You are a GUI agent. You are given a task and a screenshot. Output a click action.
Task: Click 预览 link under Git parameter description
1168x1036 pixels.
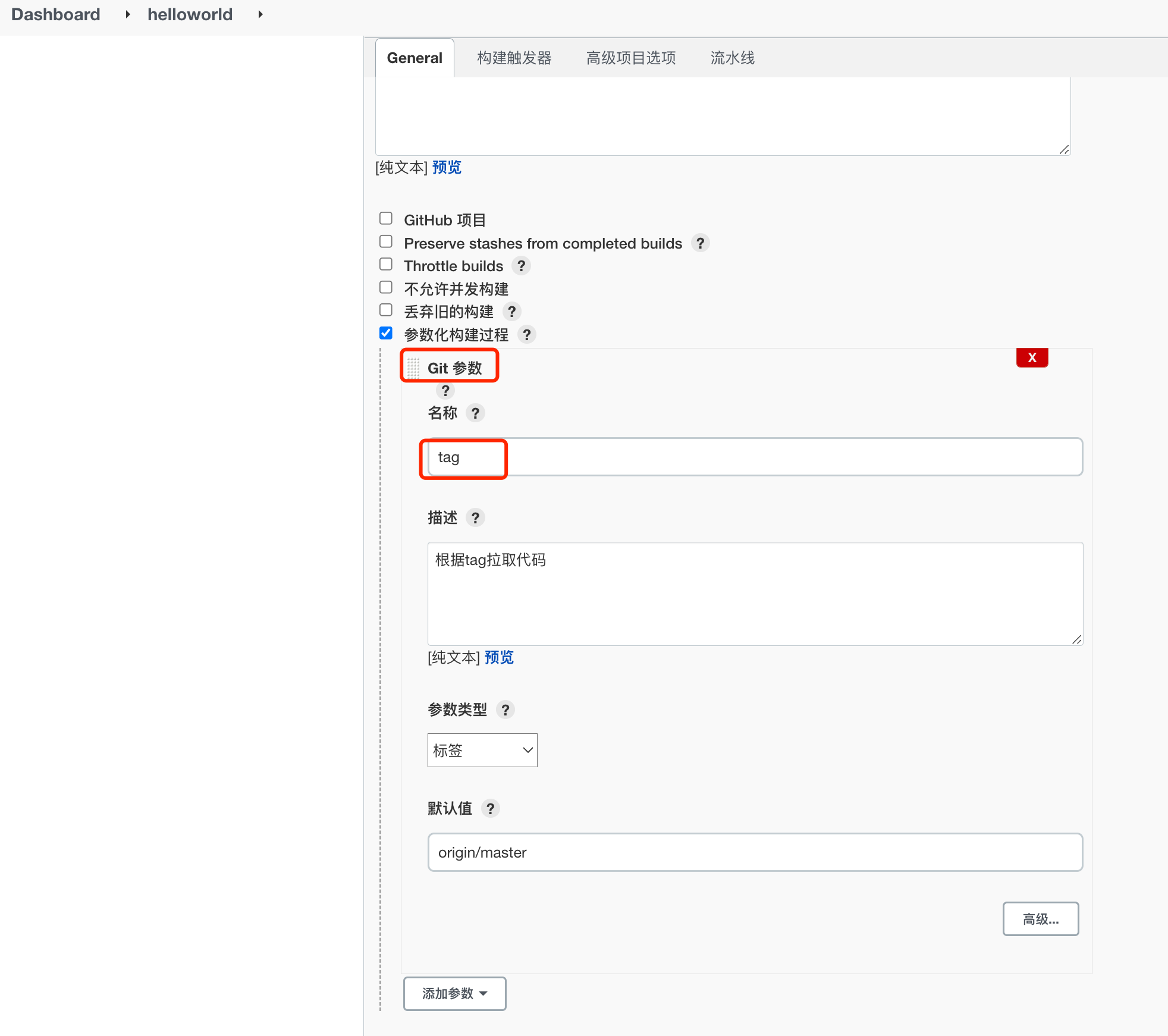(499, 658)
